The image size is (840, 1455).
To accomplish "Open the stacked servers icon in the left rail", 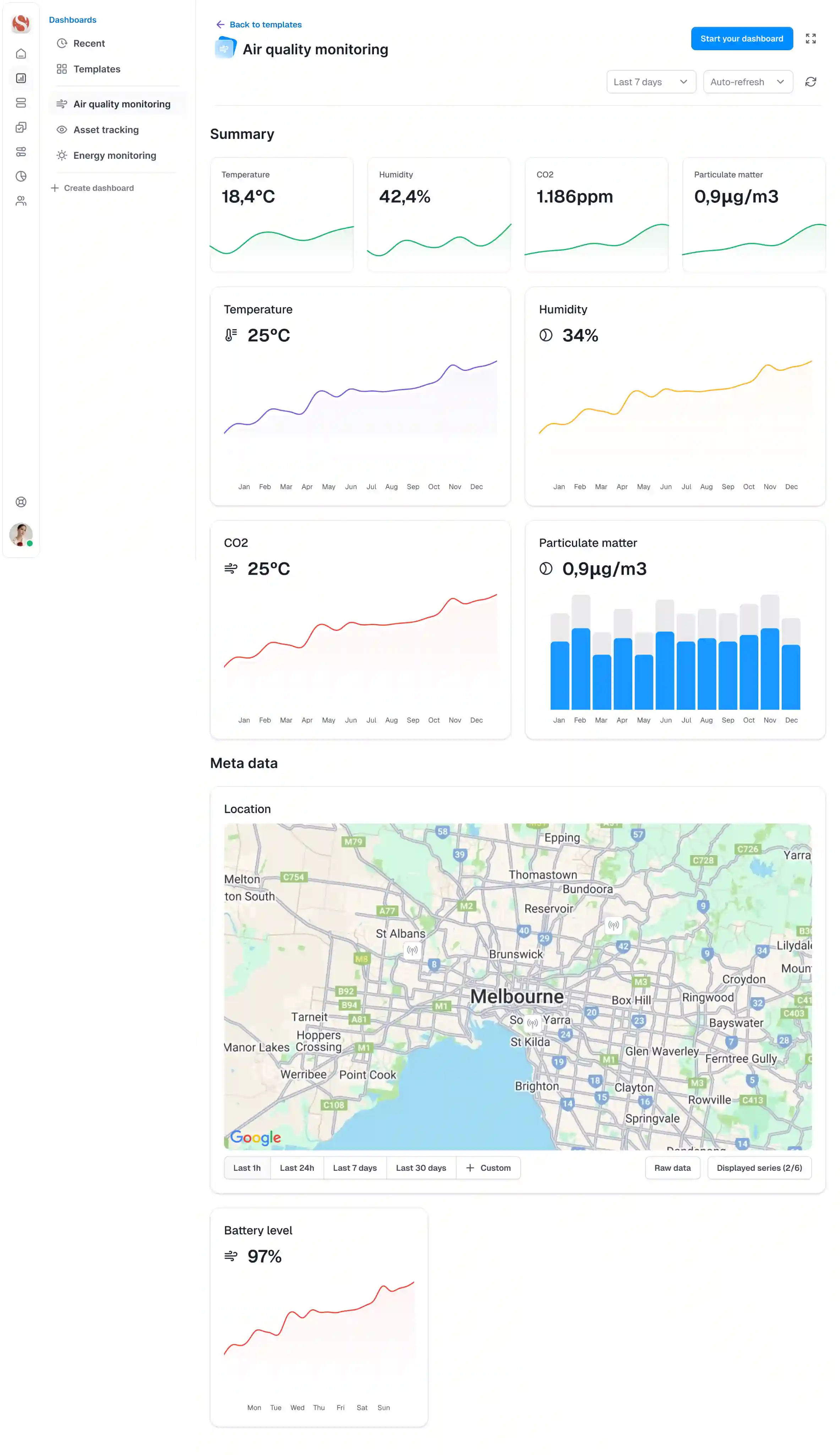I will pyautogui.click(x=21, y=103).
